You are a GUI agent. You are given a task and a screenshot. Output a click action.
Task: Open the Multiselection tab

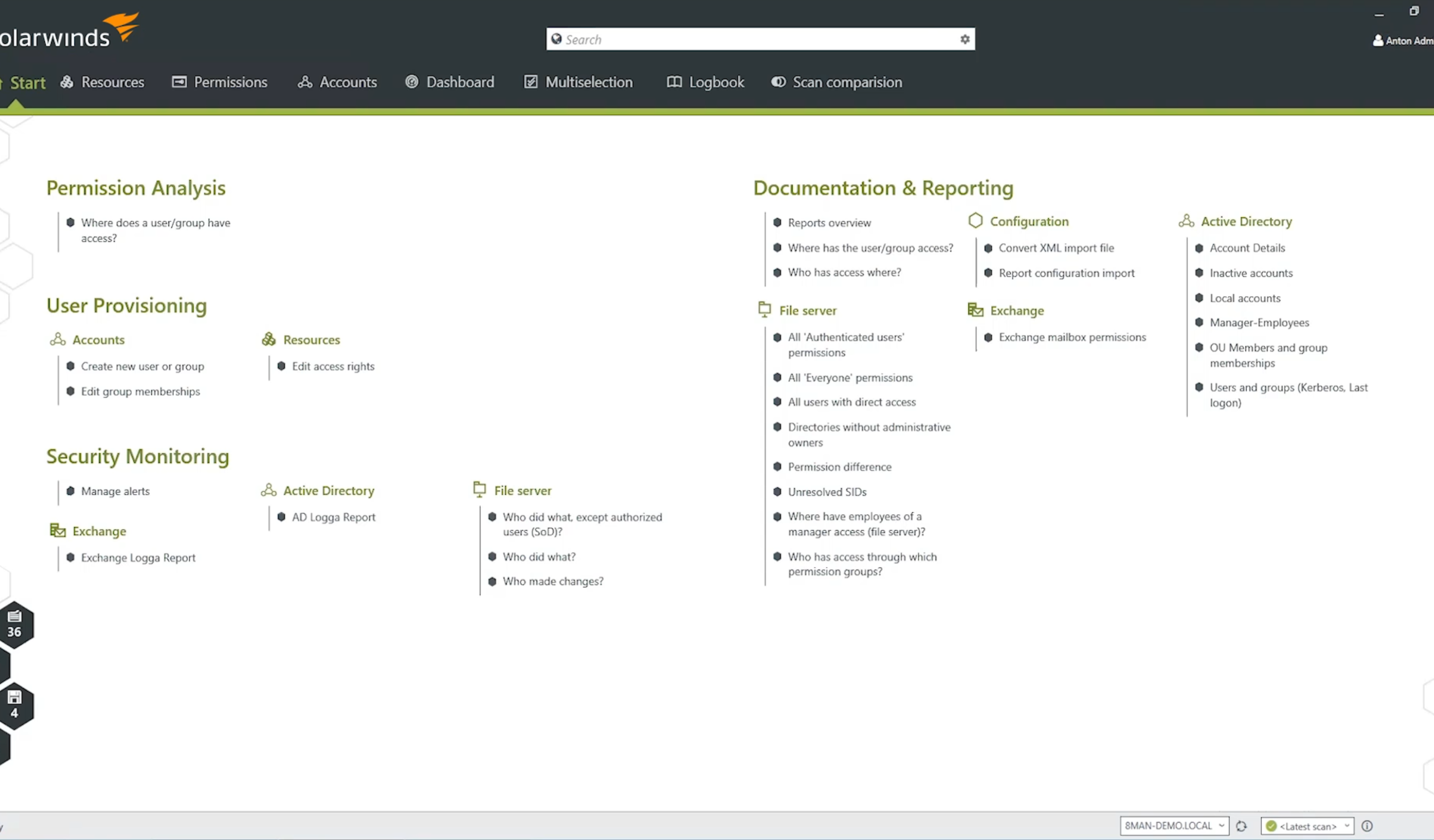578,82
